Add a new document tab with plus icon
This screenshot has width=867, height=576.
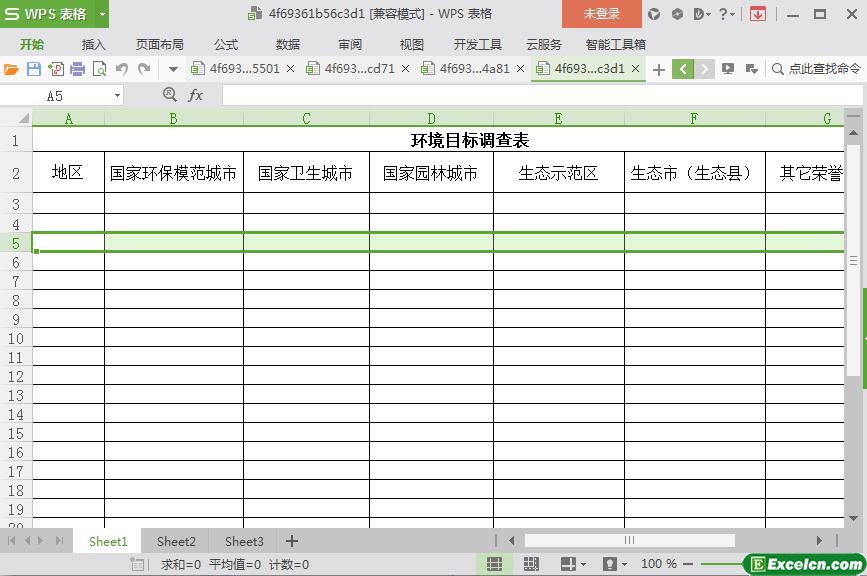(659, 69)
